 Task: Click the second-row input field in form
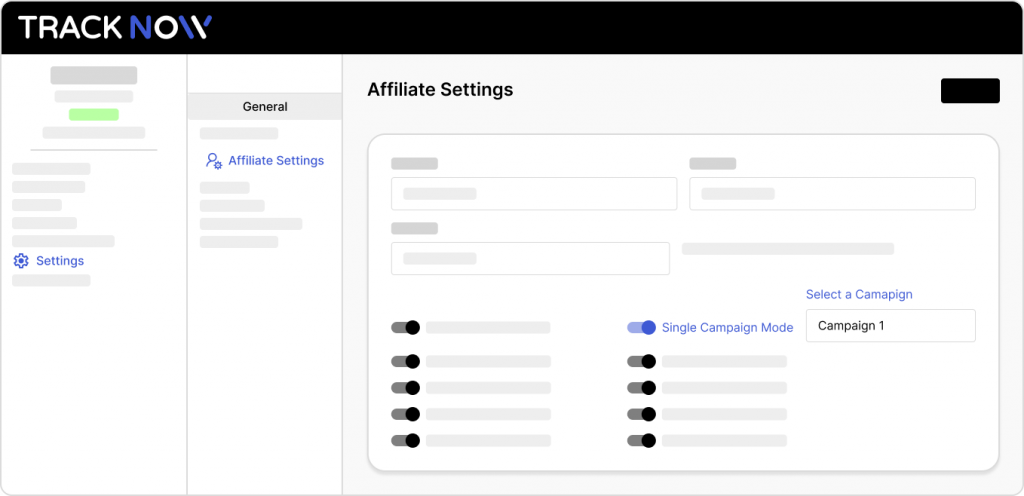(530, 258)
